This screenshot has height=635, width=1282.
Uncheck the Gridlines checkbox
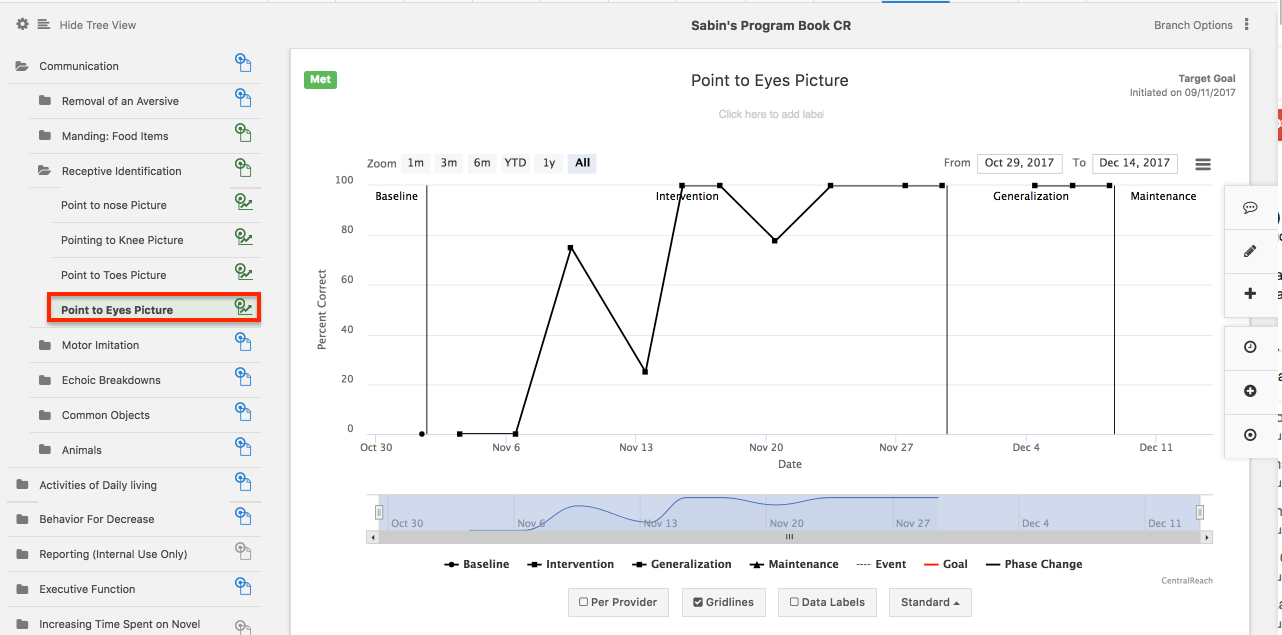pyautogui.click(x=698, y=602)
